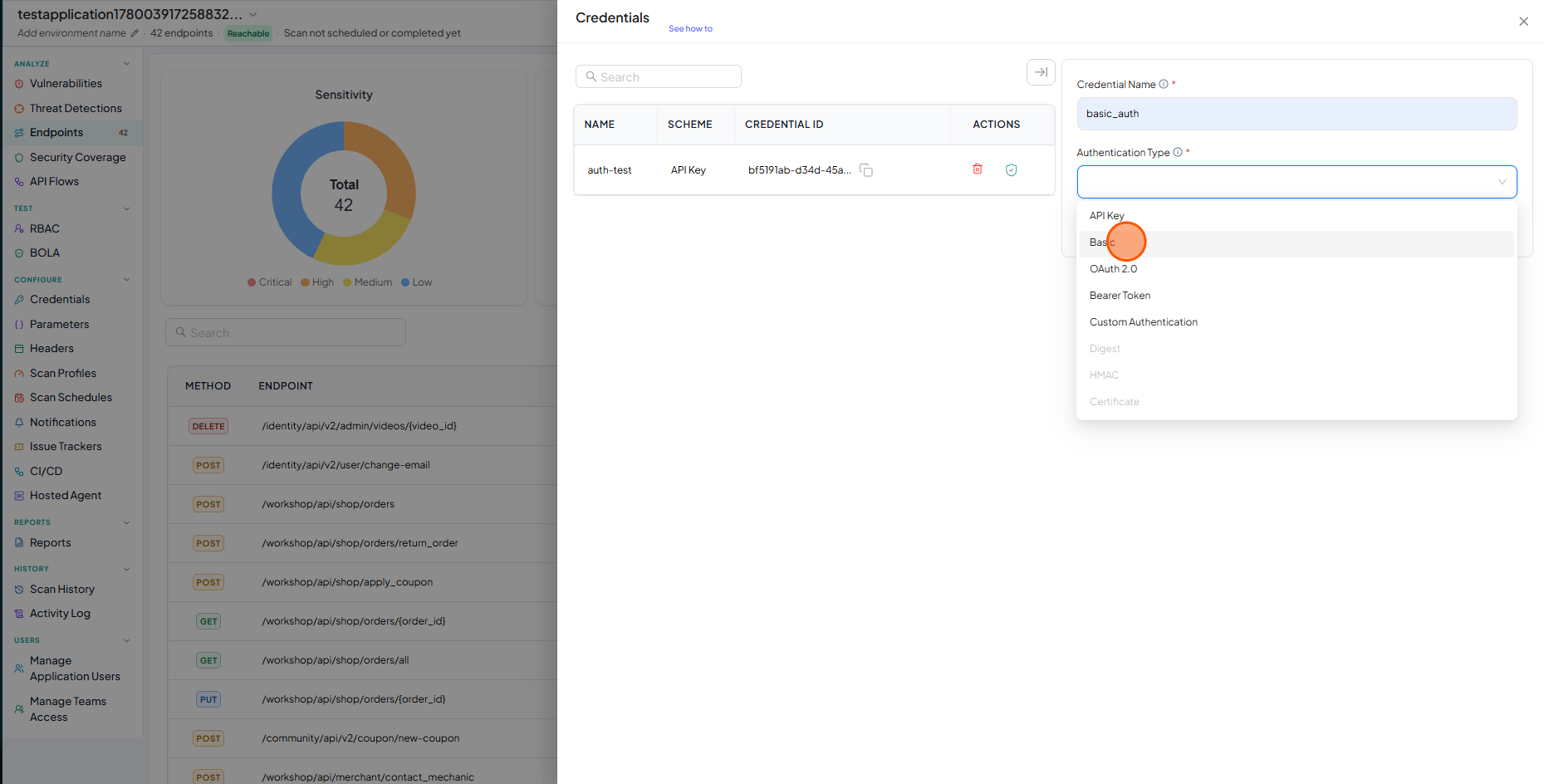The image size is (1544, 784).
Task: Open the application name dropdown
Action: [252, 15]
